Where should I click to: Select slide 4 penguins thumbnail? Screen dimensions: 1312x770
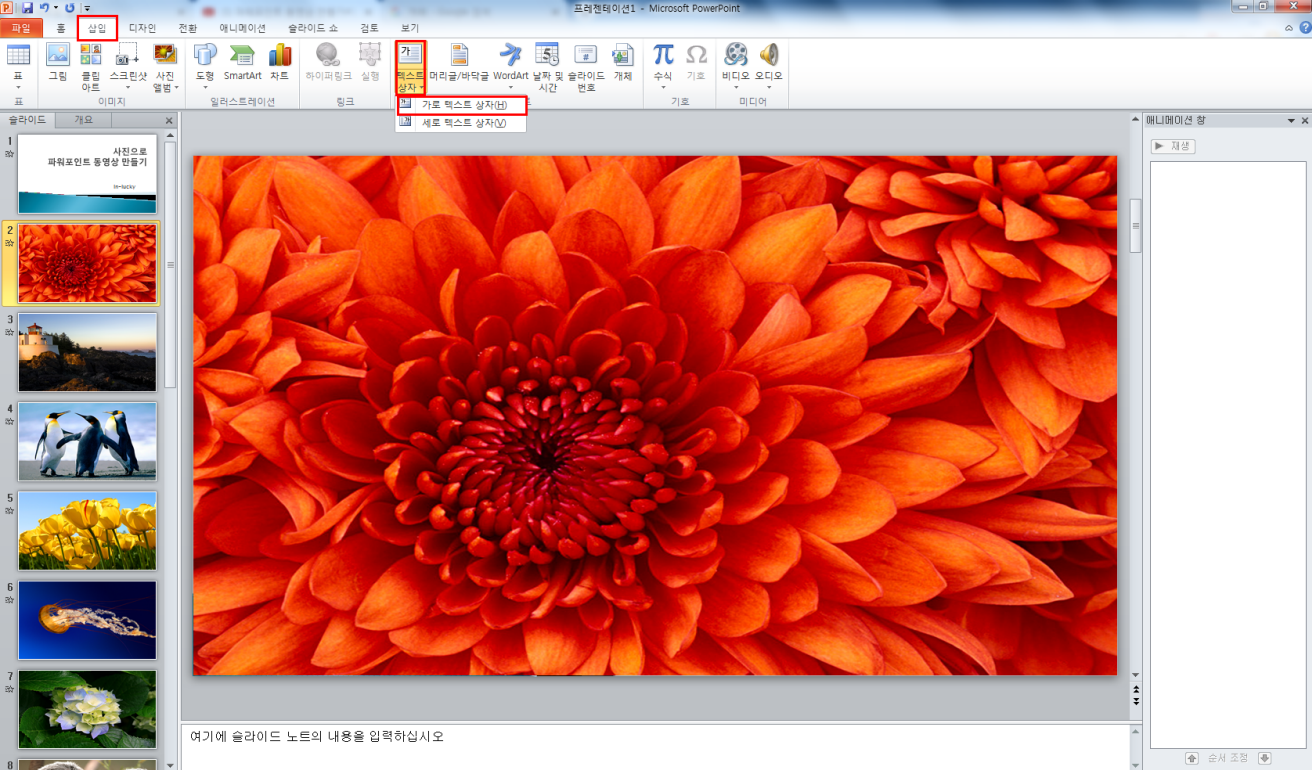[x=88, y=441]
